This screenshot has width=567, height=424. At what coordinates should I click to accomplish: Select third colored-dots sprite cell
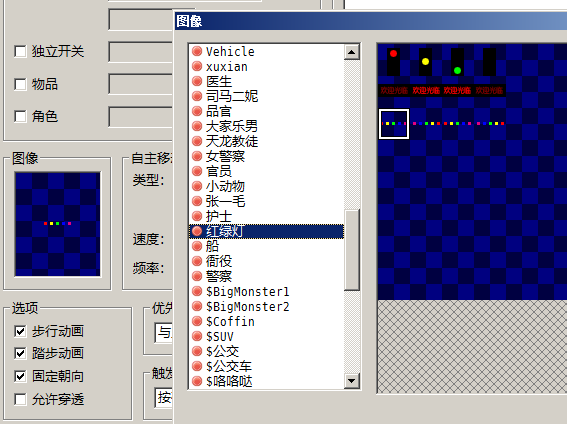point(457,124)
